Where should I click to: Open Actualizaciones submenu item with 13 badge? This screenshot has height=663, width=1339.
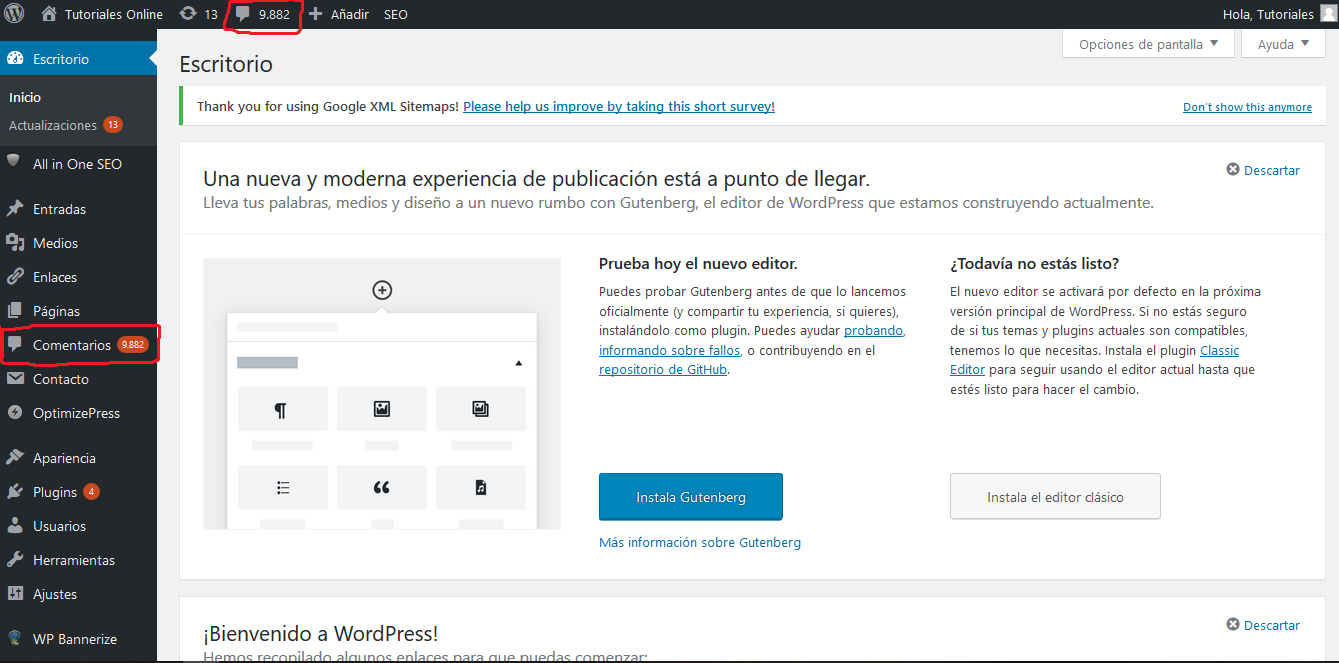65,125
